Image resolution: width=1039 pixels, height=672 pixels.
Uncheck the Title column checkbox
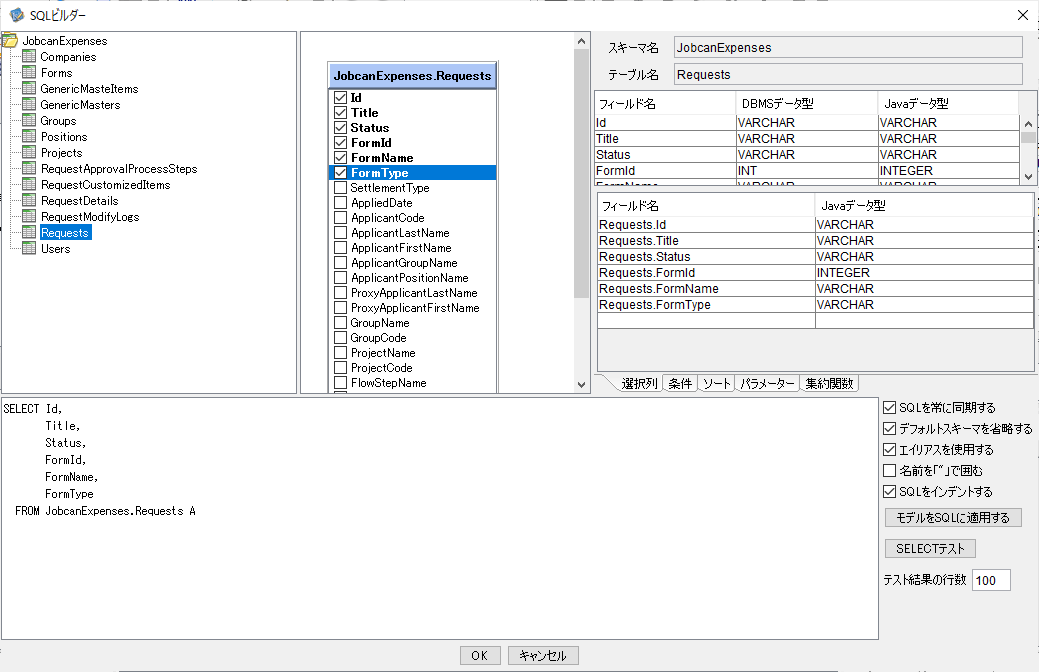(x=341, y=113)
